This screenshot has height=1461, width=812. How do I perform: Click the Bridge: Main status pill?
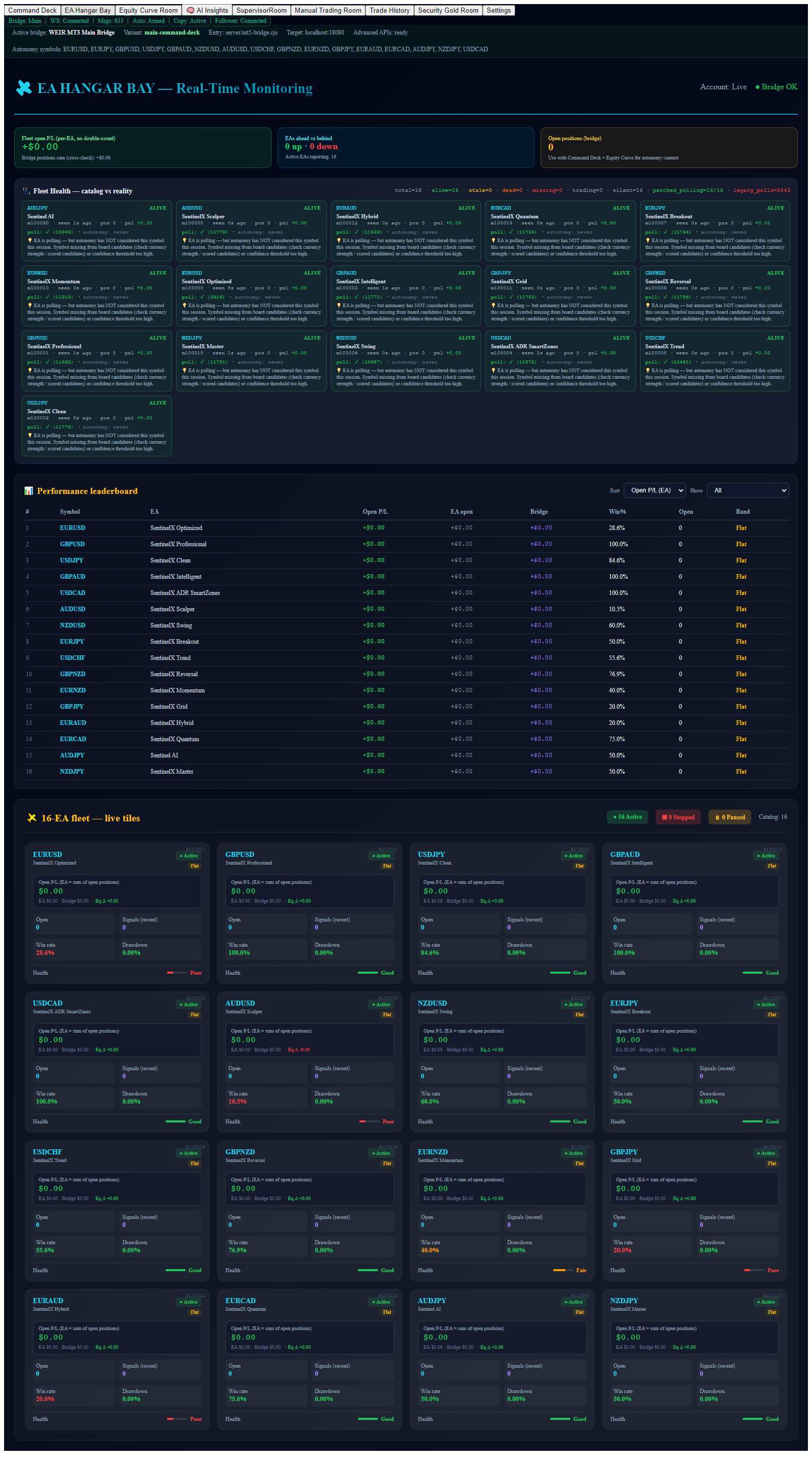pos(25,21)
